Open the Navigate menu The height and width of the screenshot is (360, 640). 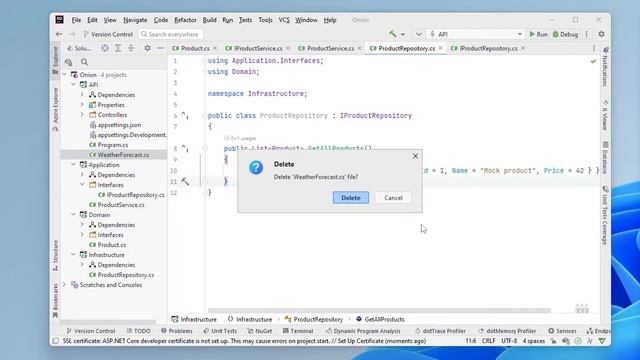click(x=135, y=20)
